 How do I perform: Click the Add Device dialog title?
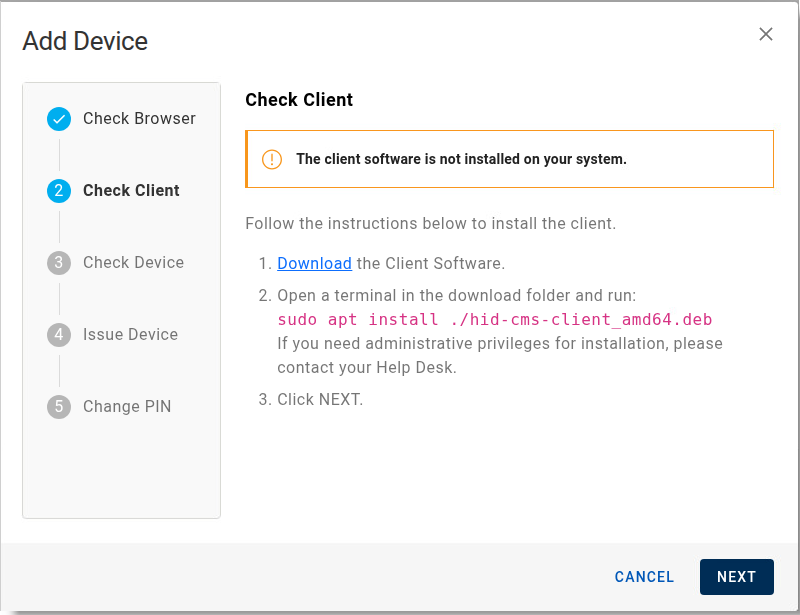pos(85,41)
